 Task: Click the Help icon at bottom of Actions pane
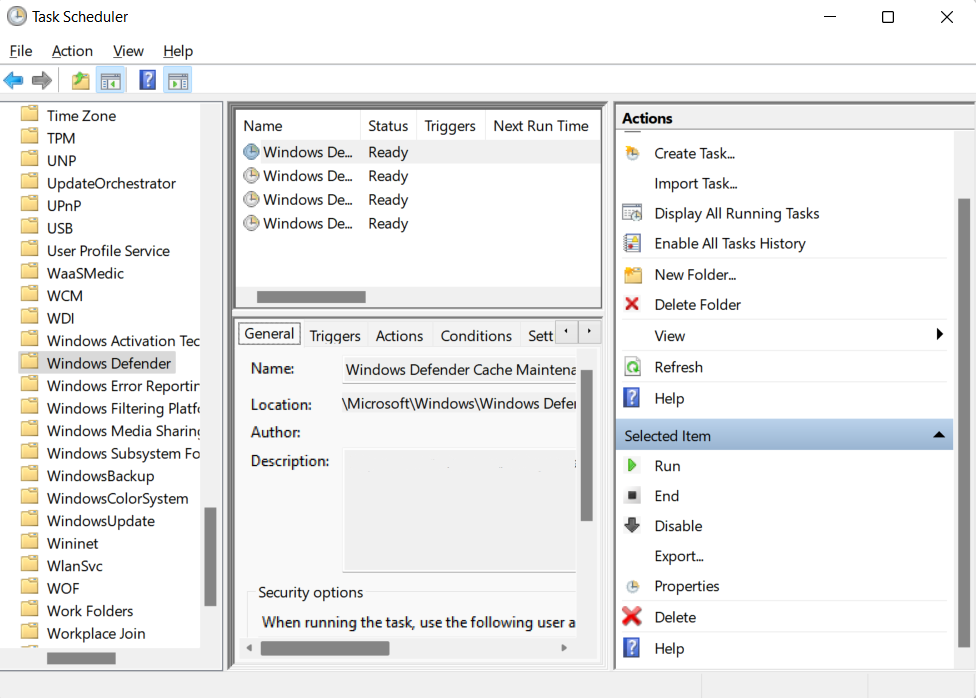[632, 648]
